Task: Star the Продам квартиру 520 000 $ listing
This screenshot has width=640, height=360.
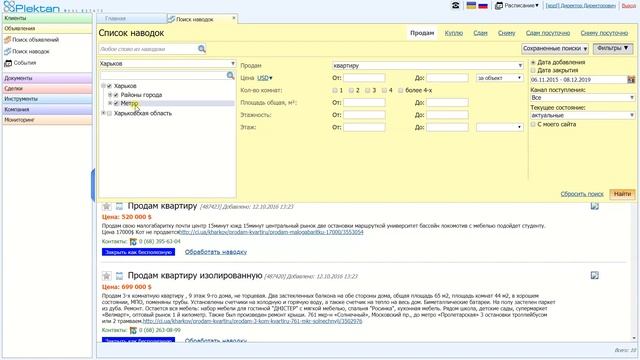Action: point(107,207)
